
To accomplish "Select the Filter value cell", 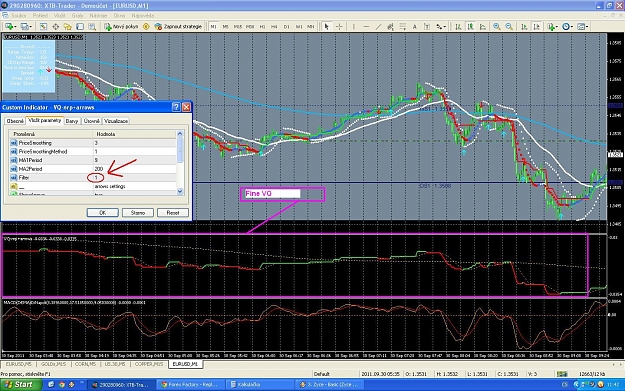I will point(134,177).
